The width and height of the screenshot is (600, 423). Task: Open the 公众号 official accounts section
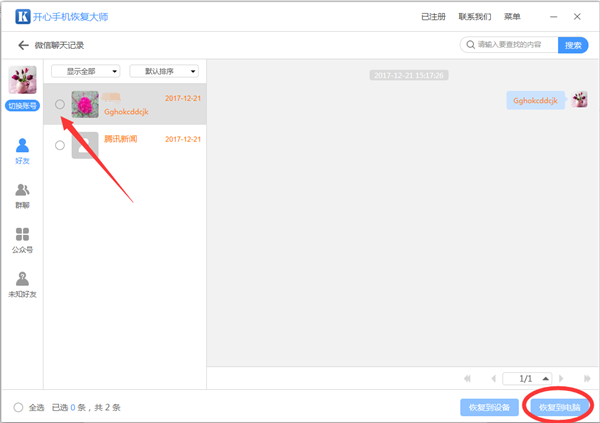pos(22,240)
